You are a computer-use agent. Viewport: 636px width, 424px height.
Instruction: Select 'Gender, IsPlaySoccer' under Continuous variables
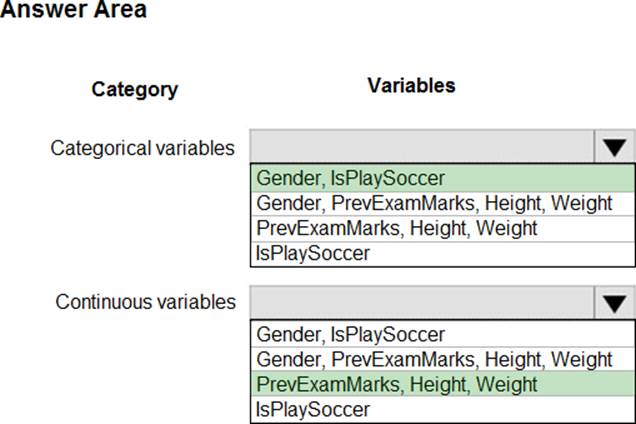(x=350, y=334)
